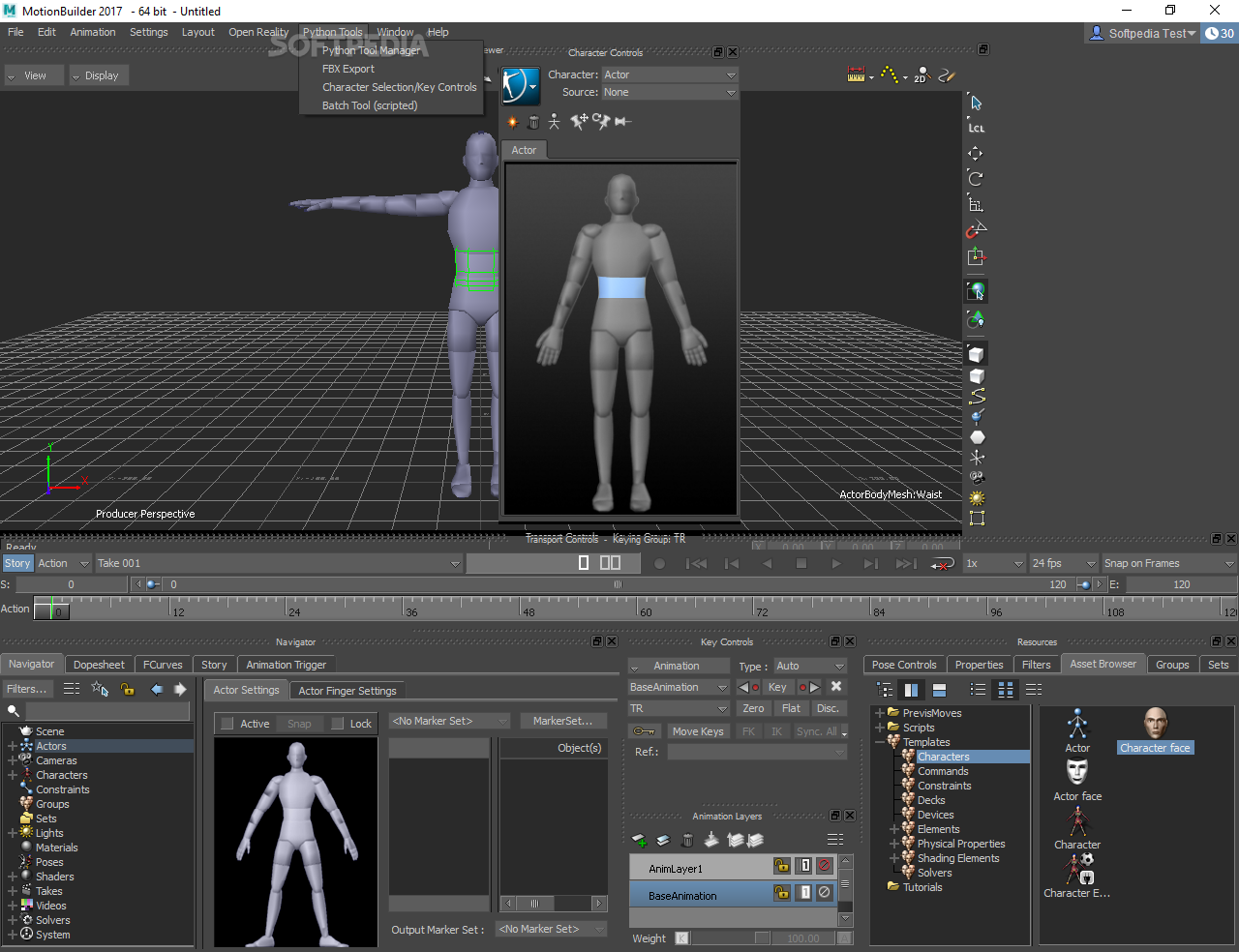Toggle mute on BaseAnimation layer
Viewport: 1239px width, 952px height.
click(825, 893)
